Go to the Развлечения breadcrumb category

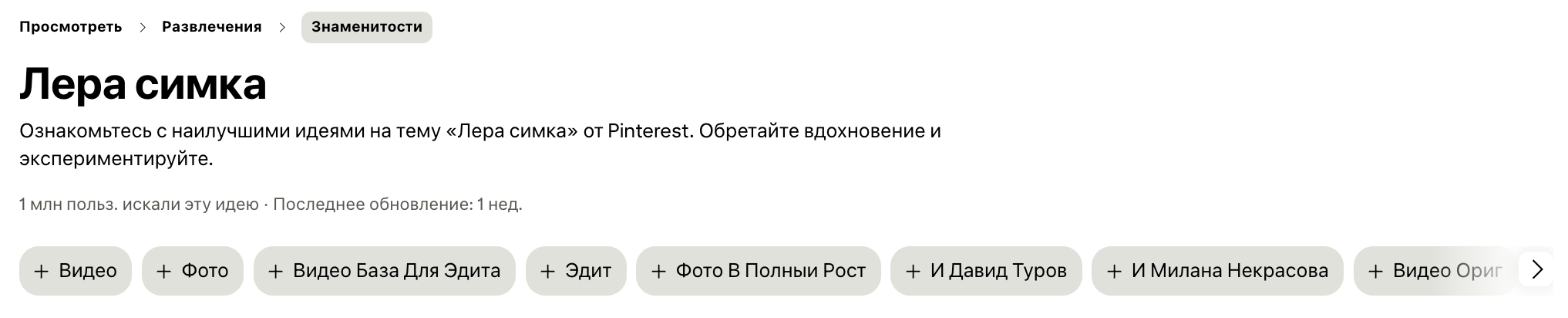[211, 27]
